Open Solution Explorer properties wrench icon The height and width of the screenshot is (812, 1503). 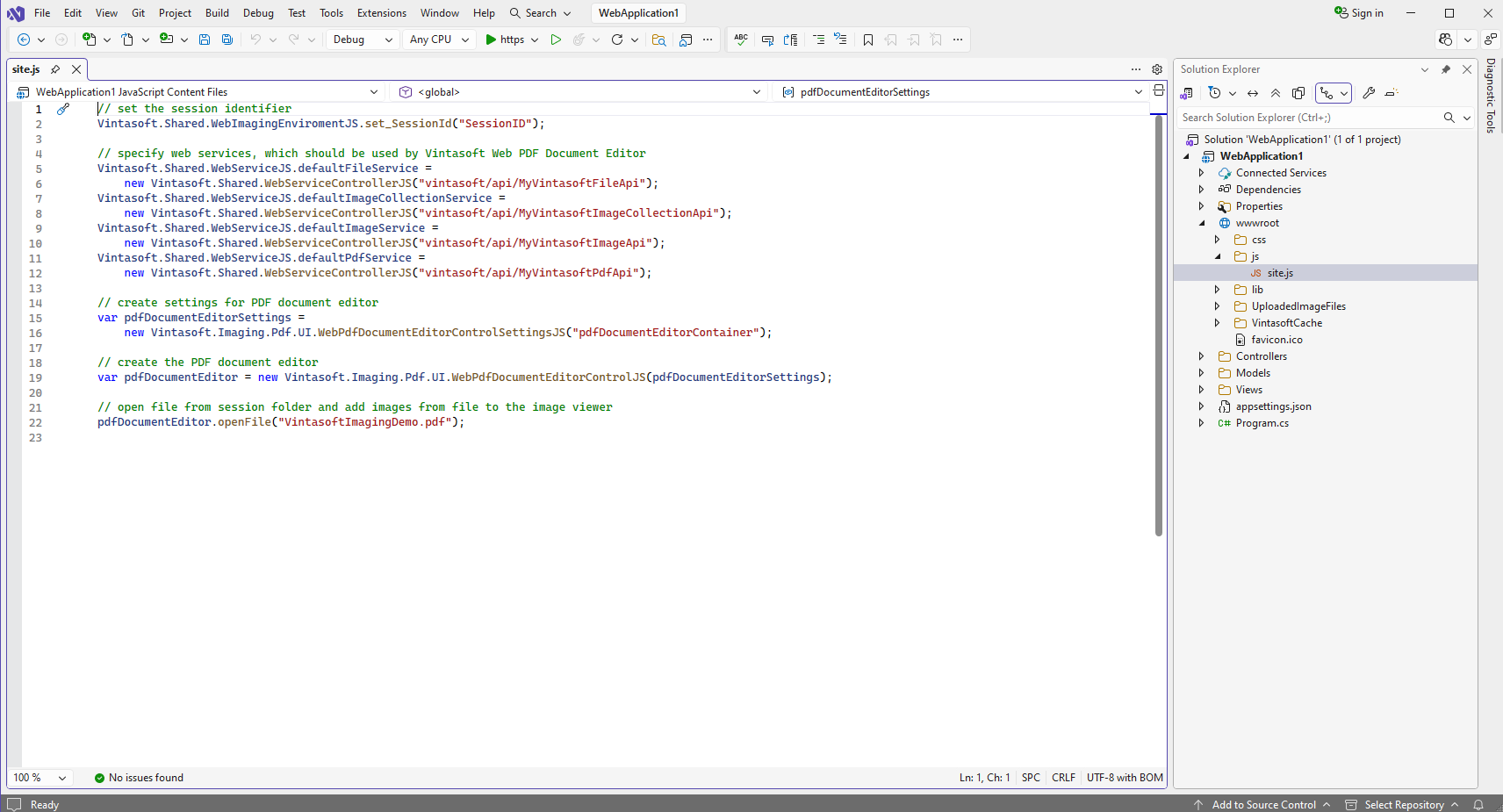click(x=1369, y=93)
